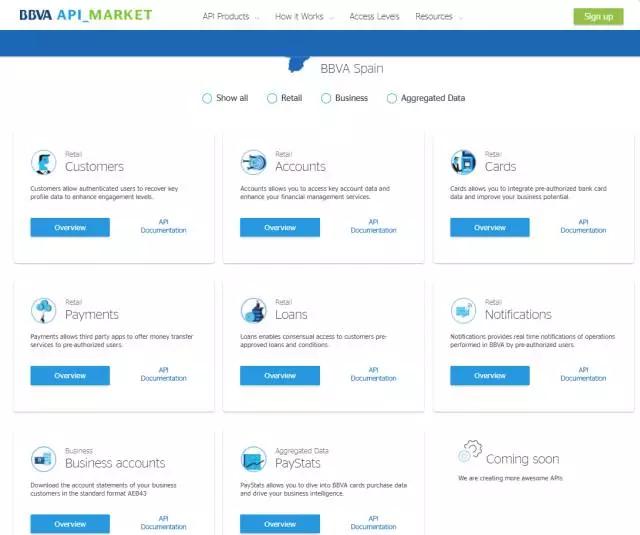Expand the Resources dropdown arrow
Image resolution: width=640 pixels, height=535 pixels.
point(460,18)
